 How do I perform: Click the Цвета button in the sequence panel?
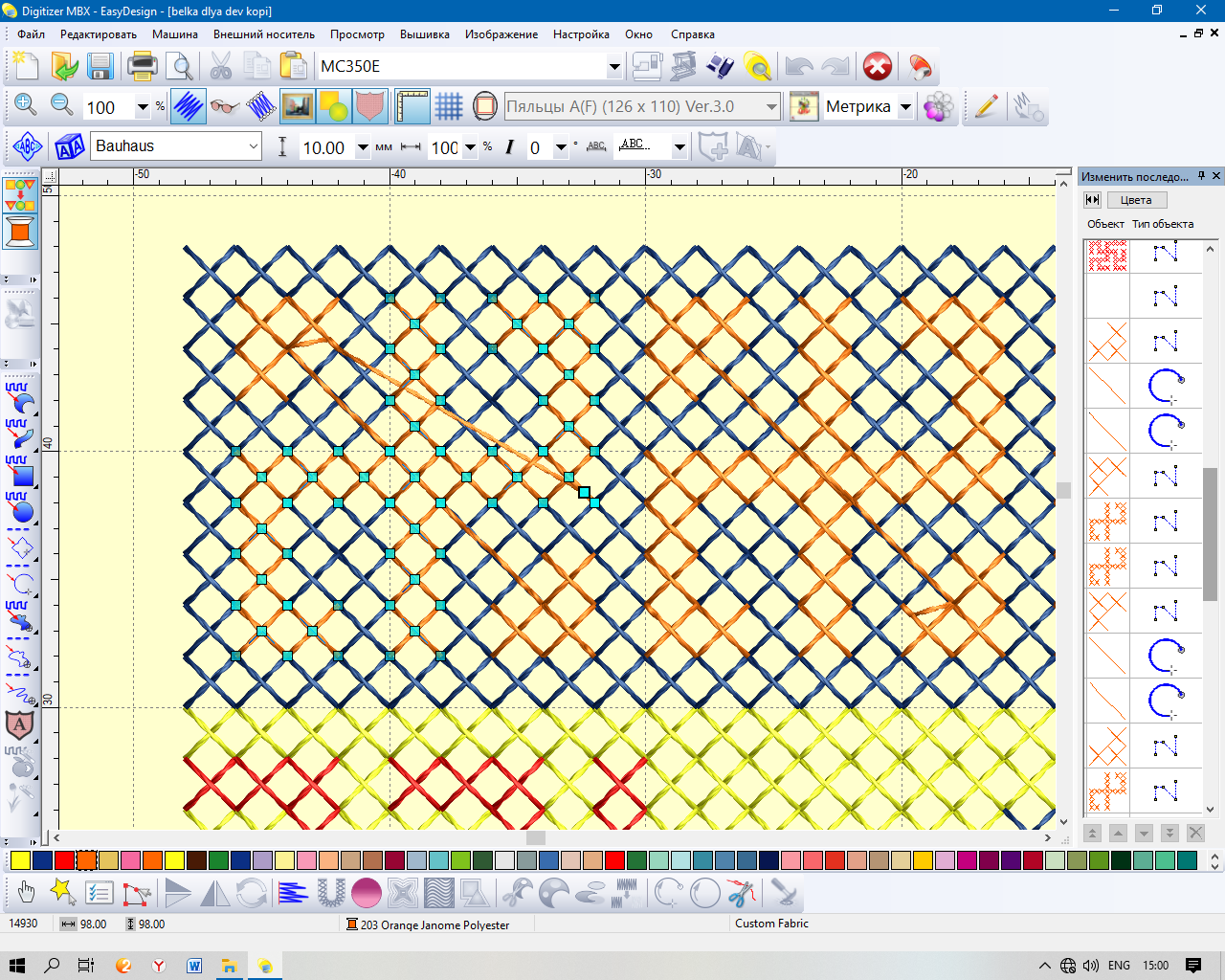tap(1136, 200)
